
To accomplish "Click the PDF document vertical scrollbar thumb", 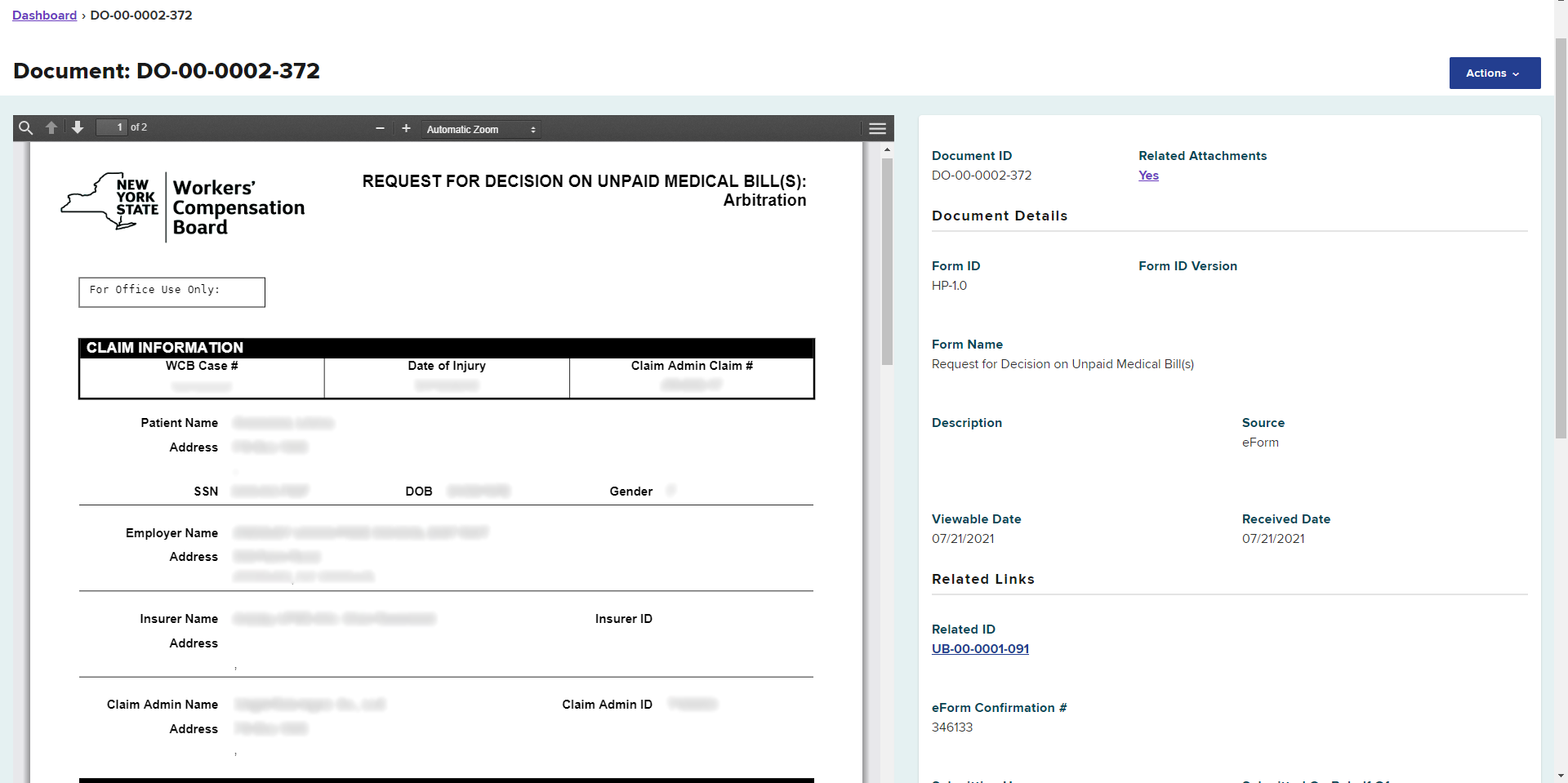I will 887,261.
